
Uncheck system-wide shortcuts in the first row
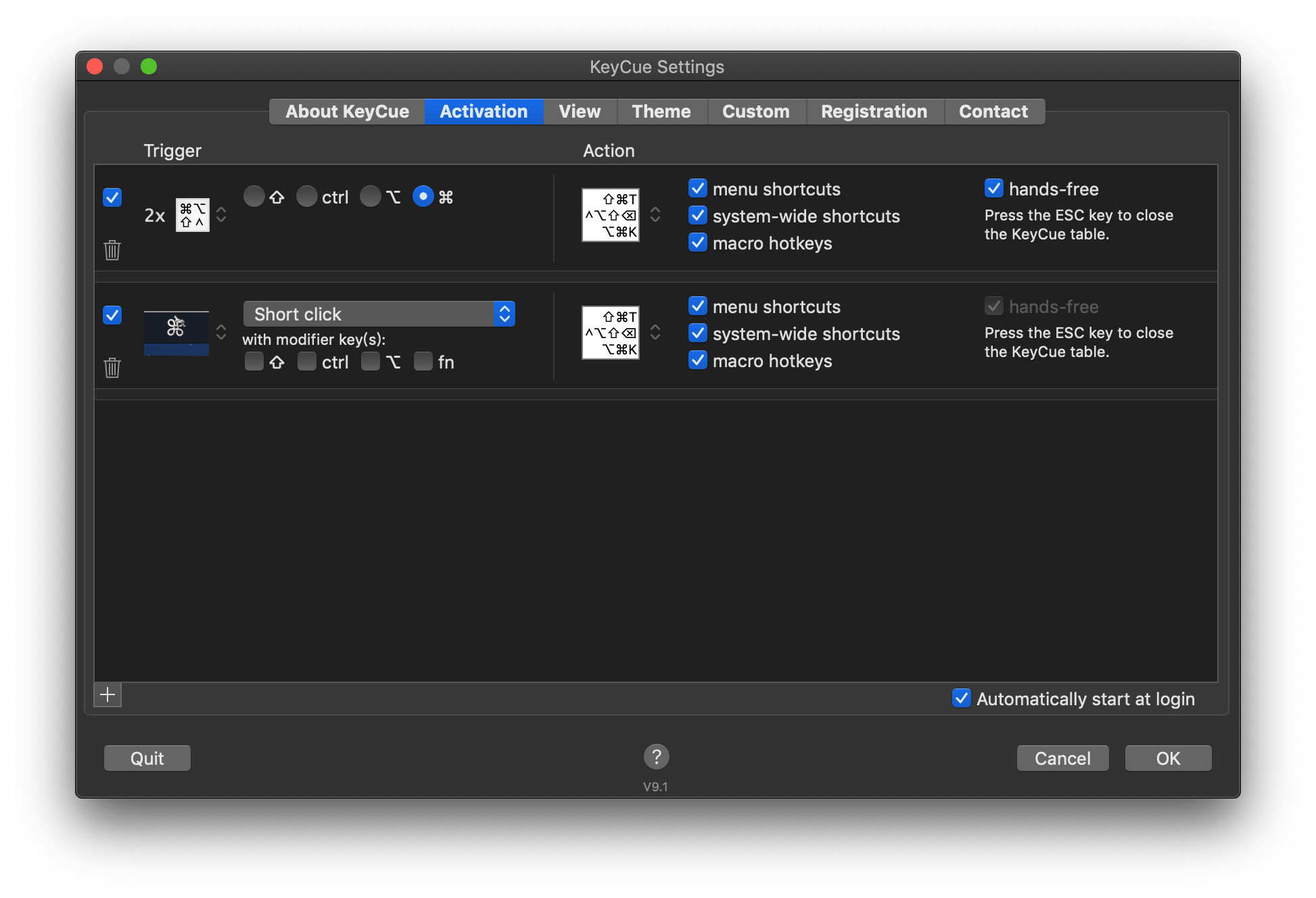coord(698,216)
